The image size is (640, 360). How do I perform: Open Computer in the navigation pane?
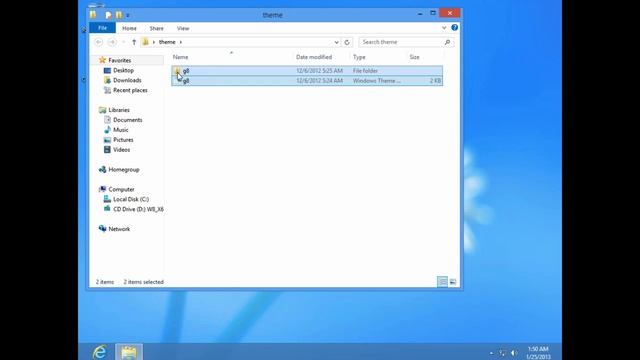pos(121,189)
